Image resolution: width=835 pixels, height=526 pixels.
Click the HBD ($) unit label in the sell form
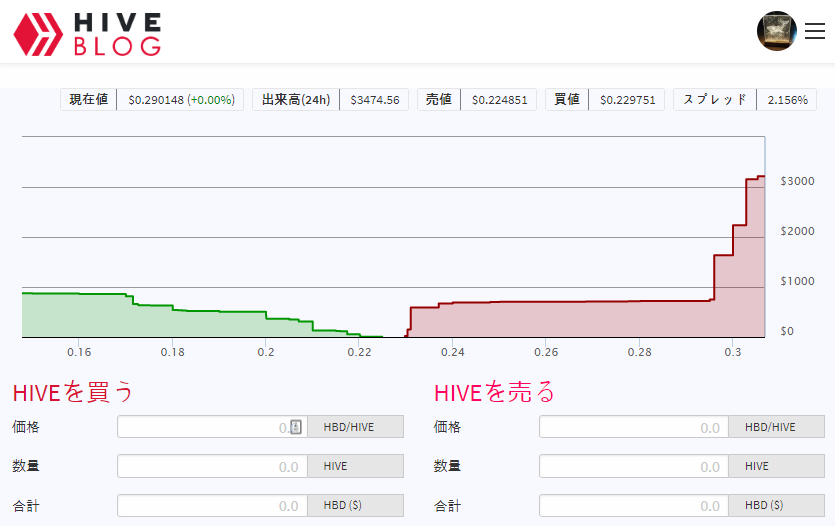[x=764, y=505]
